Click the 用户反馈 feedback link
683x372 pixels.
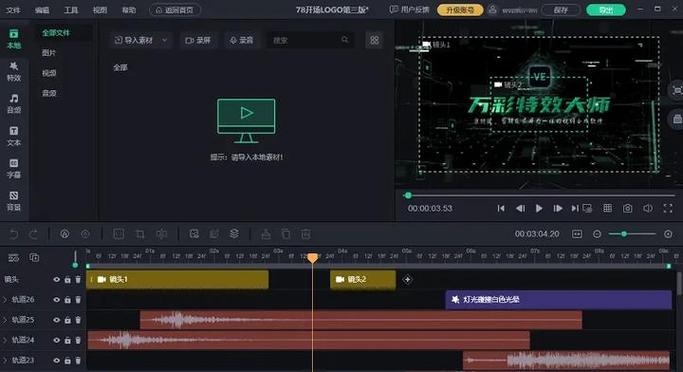[409, 10]
